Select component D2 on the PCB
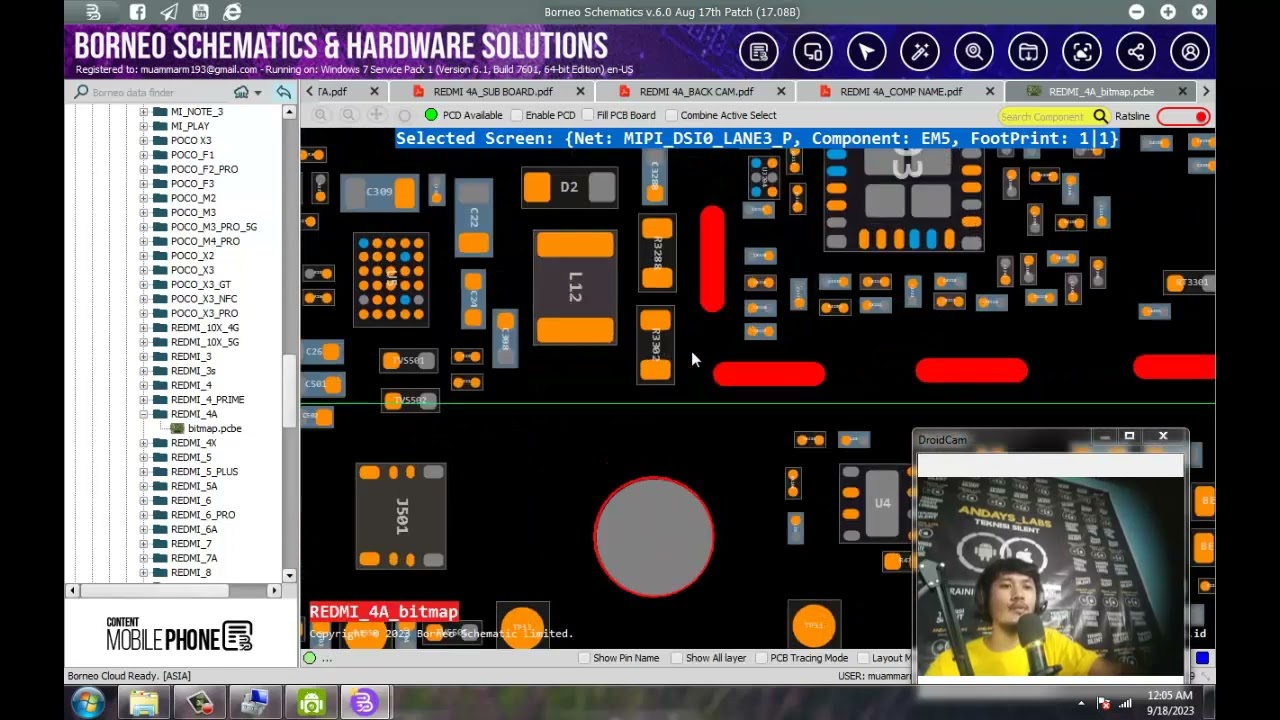The image size is (1280, 720). tap(569, 187)
